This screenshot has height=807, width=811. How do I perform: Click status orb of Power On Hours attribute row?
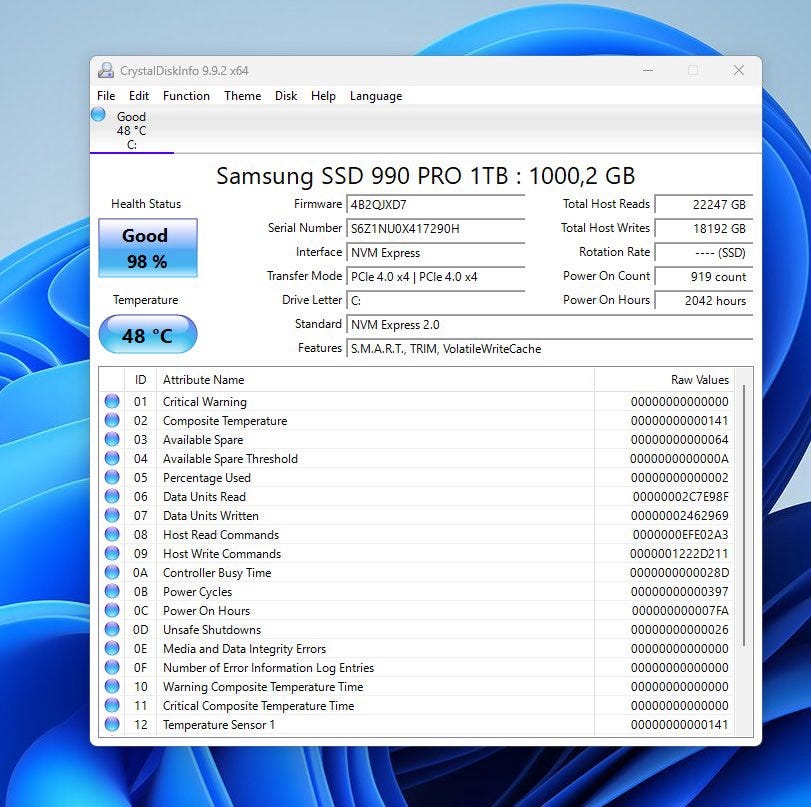coord(112,610)
